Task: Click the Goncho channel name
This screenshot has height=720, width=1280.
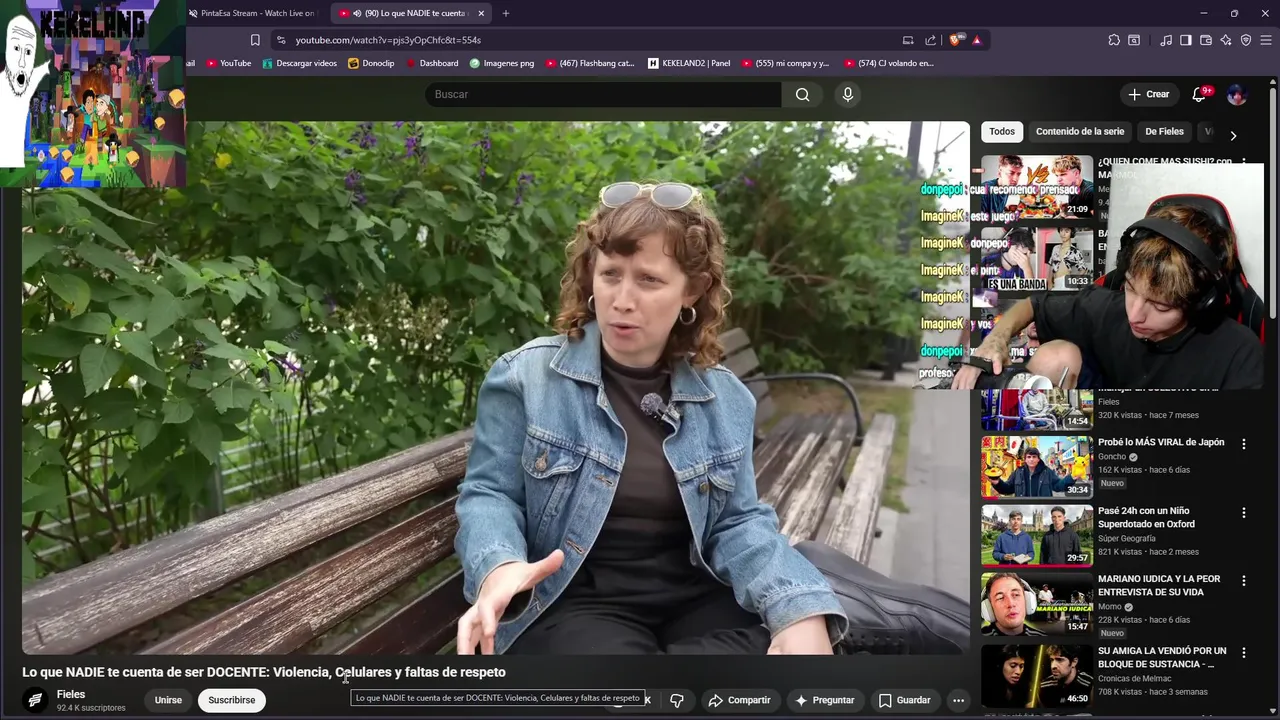Action: 1112,457
